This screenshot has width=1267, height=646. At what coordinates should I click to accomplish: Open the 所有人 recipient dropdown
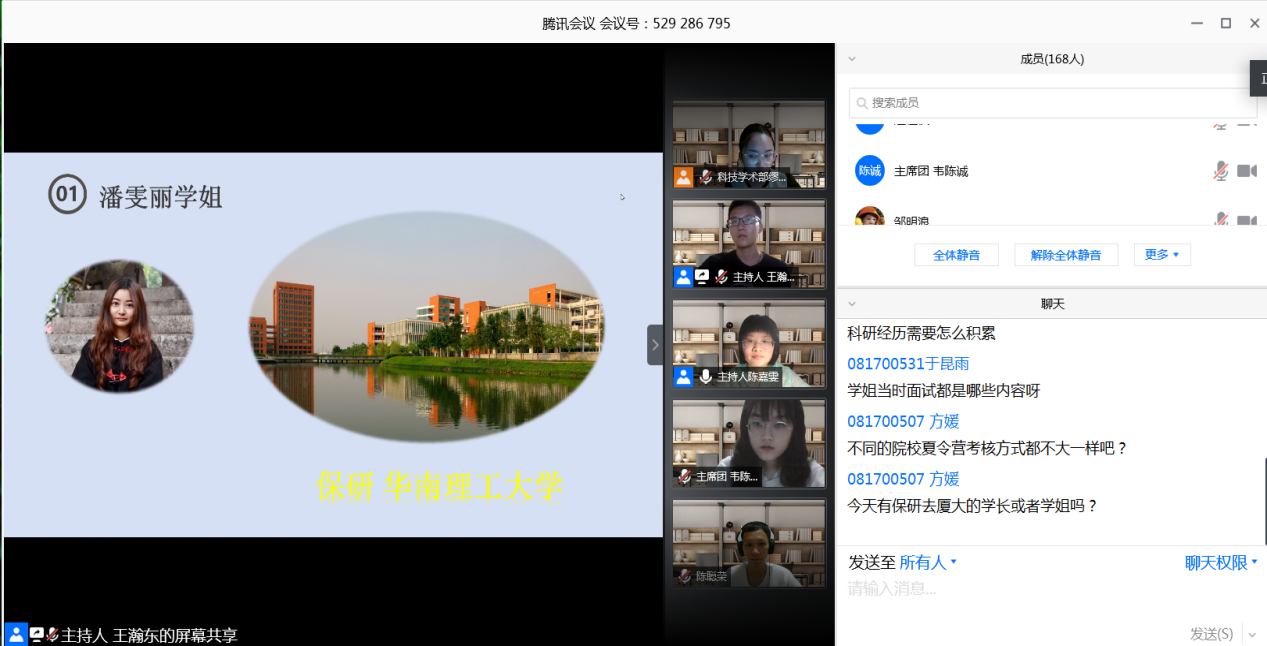[x=928, y=563]
